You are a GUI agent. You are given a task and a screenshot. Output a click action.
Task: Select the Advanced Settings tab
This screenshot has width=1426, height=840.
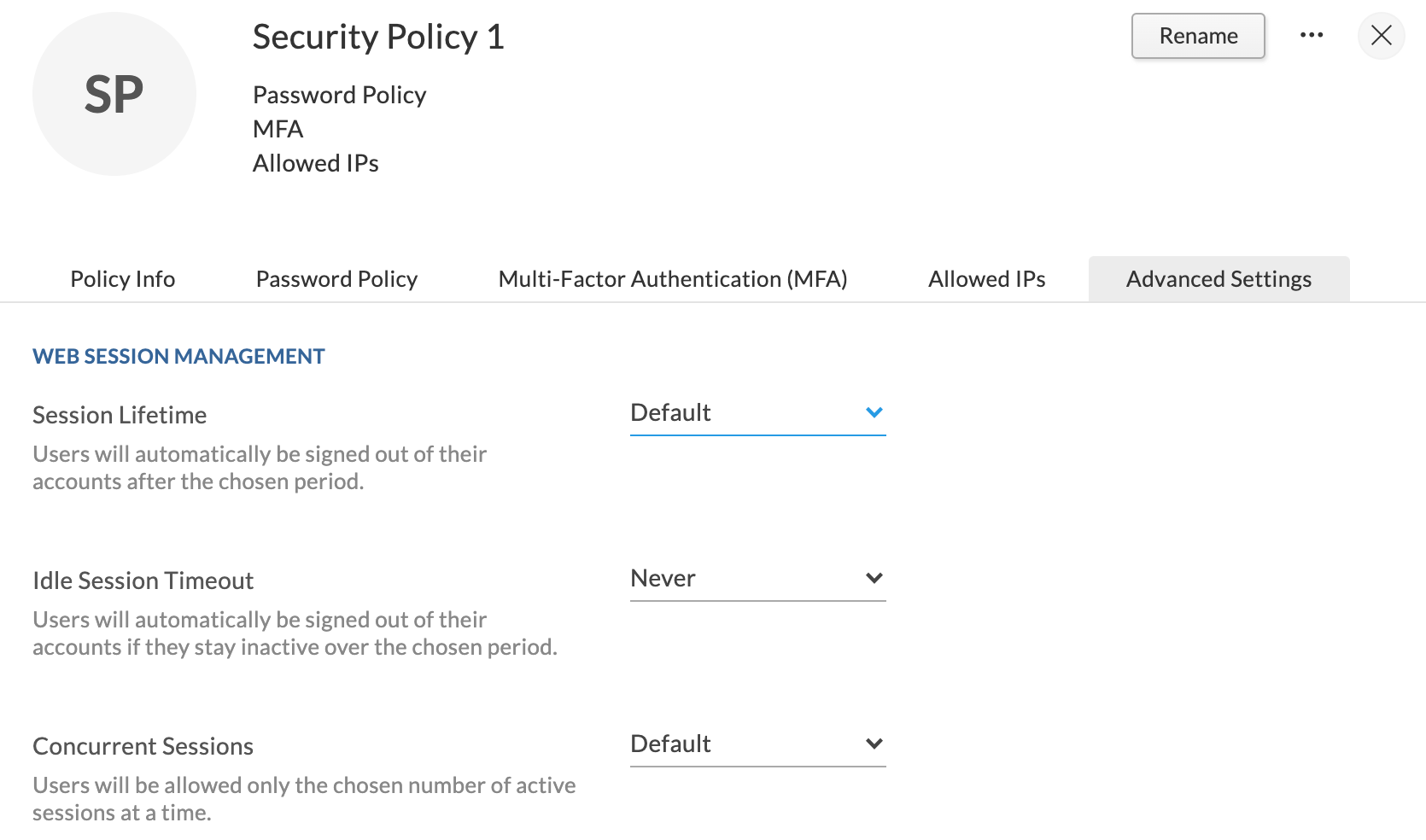click(1219, 279)
